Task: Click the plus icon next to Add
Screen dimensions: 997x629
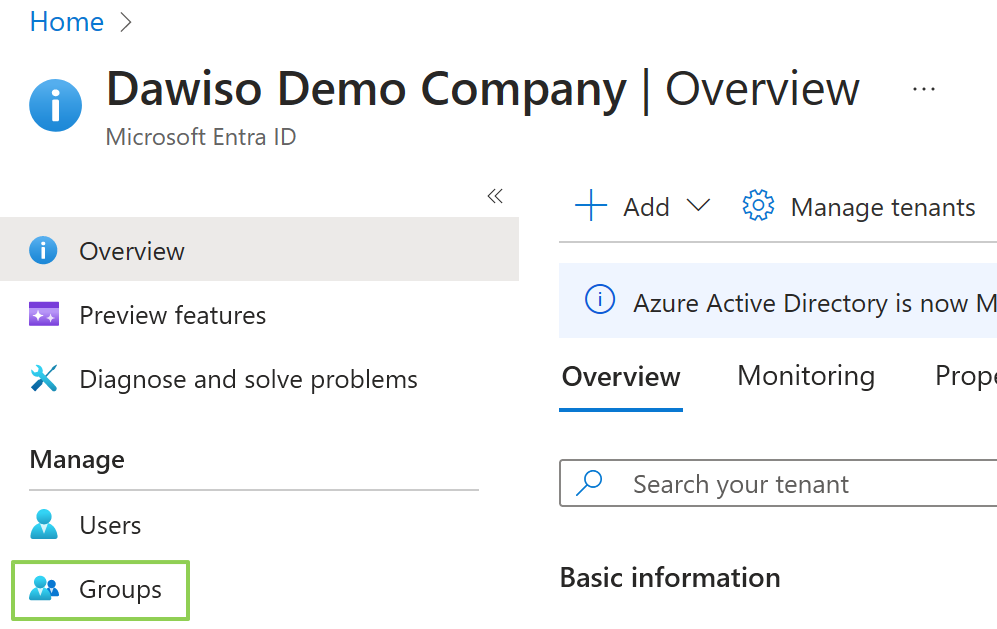Action: click(x=591, y=206)
